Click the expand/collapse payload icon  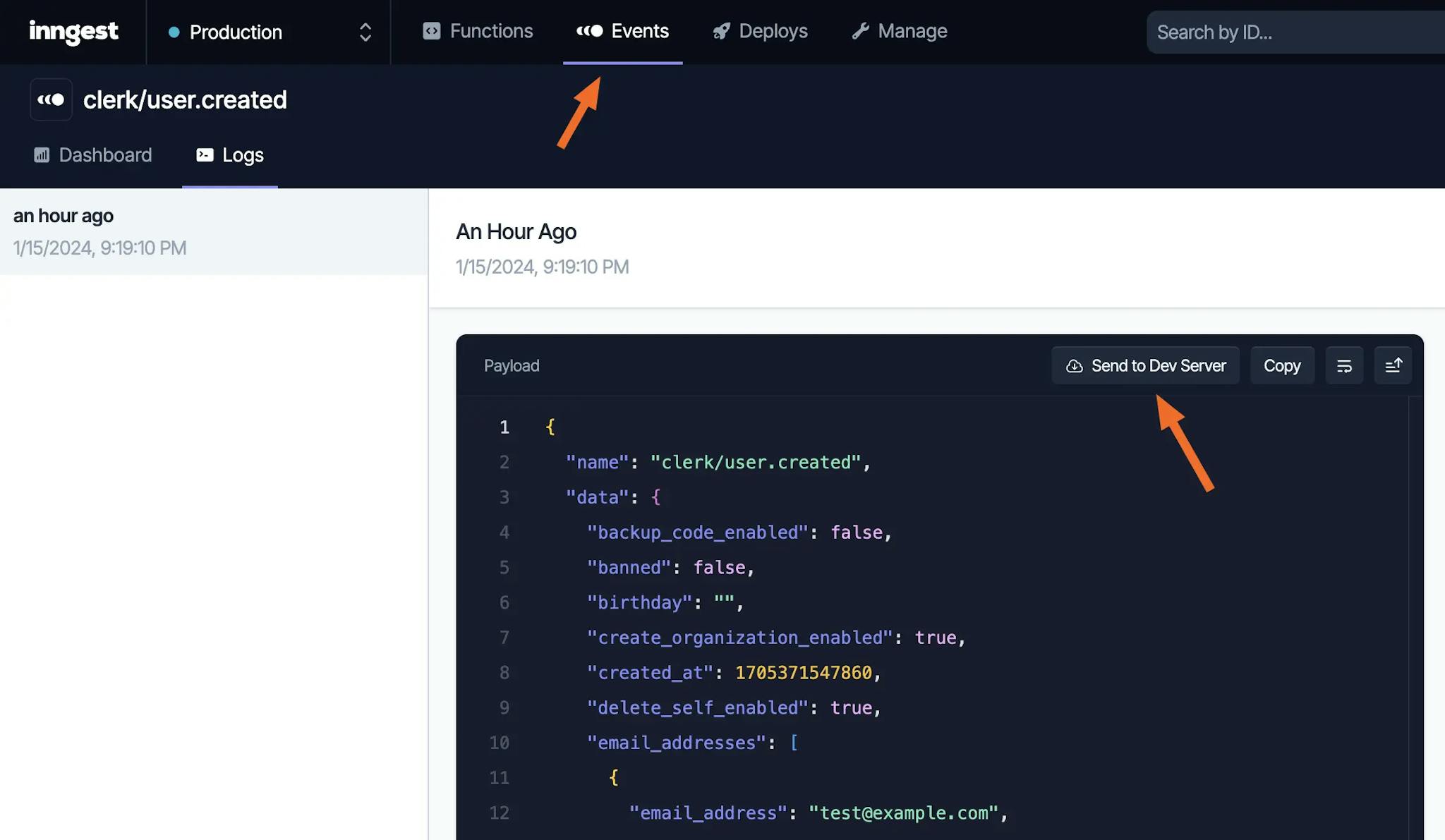1393,365
